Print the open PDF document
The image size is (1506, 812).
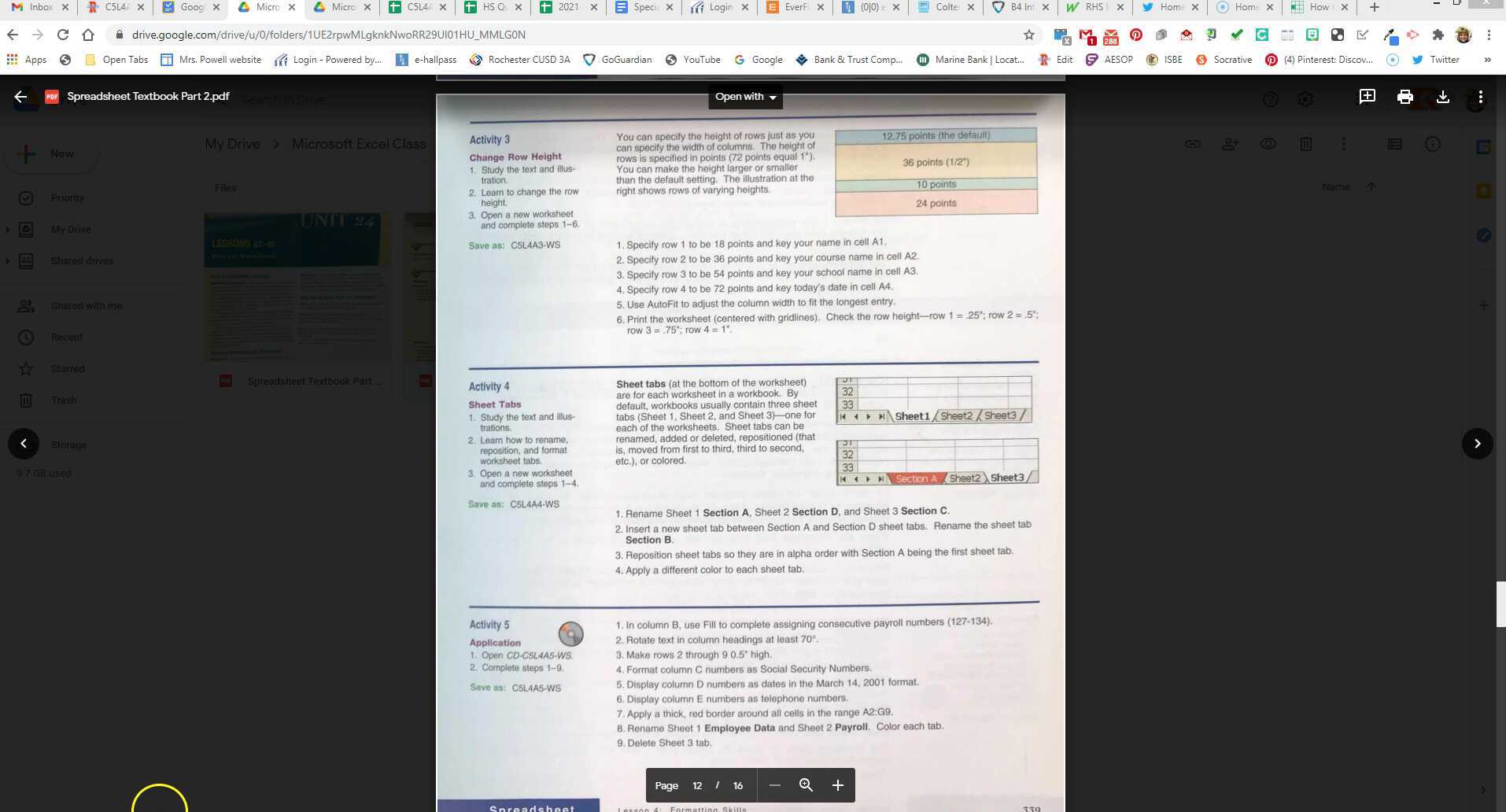pos(1404,97)
